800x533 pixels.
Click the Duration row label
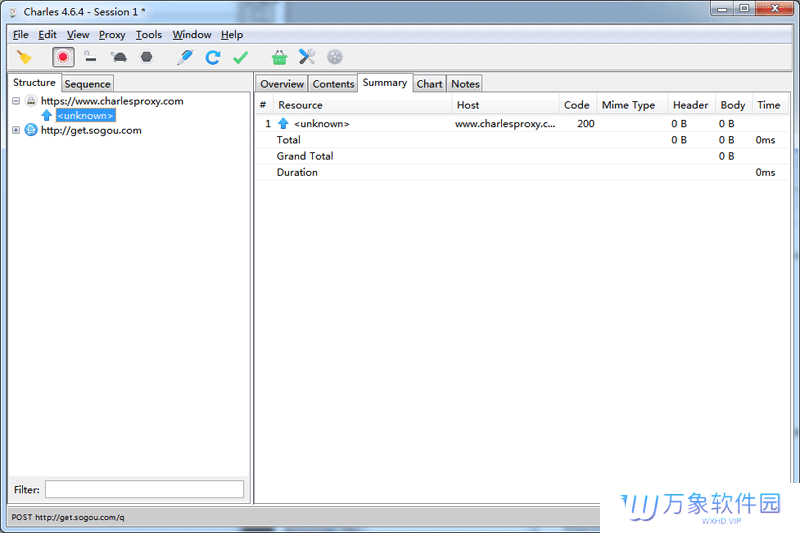pyautogui.click(x=297, y=172)
